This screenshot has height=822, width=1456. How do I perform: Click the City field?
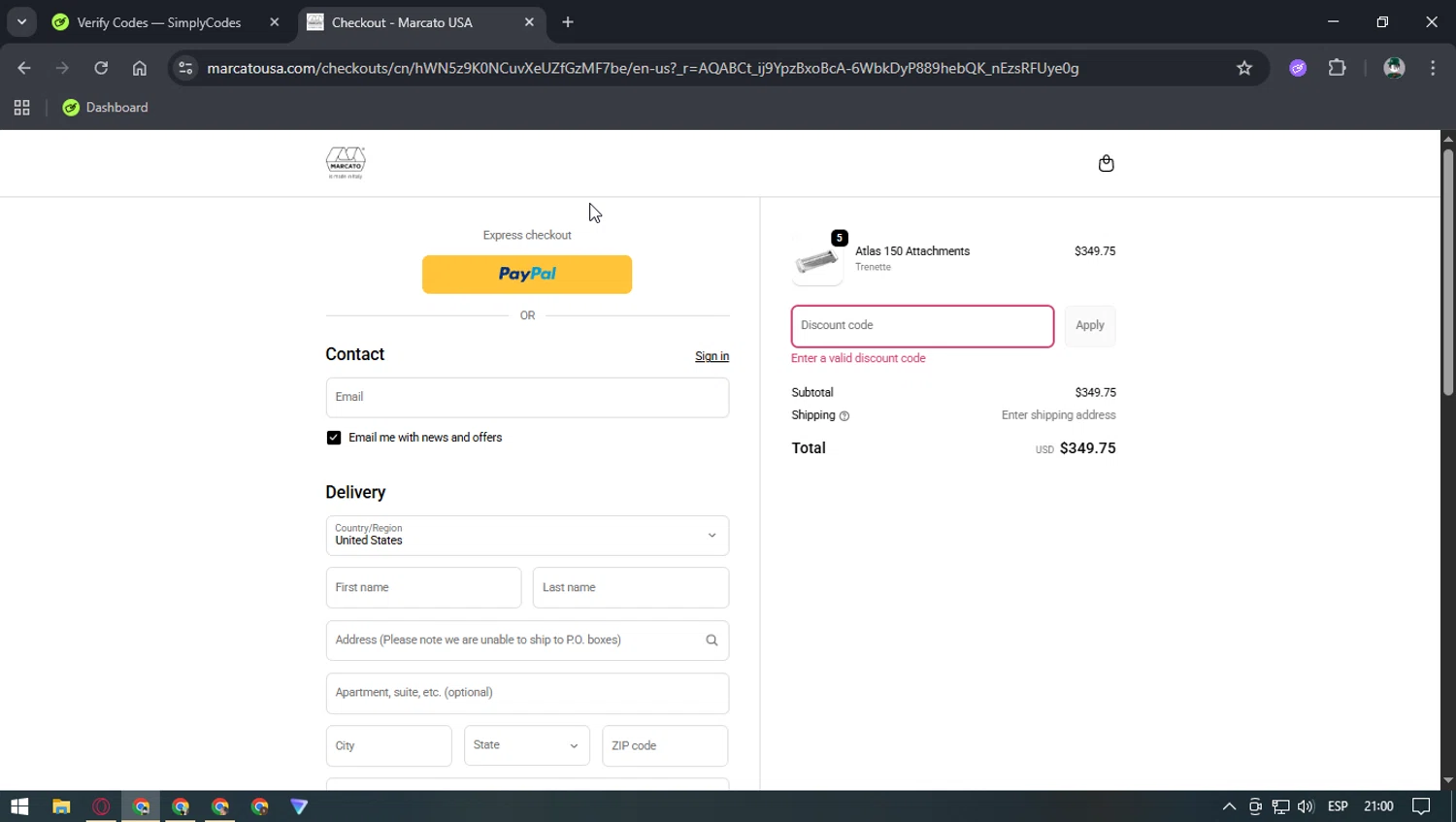388,745
